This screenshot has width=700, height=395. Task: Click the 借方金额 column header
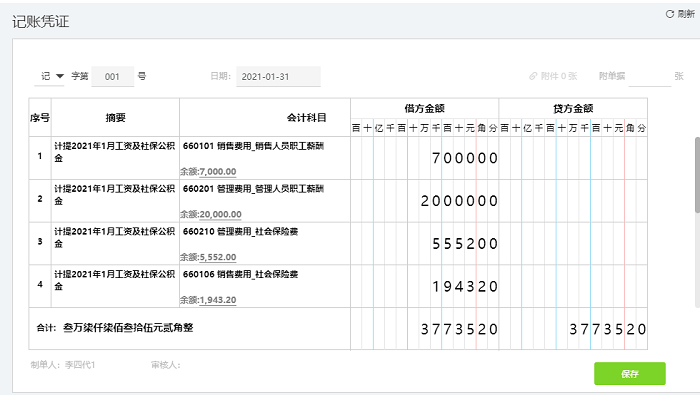pos(425,108)
